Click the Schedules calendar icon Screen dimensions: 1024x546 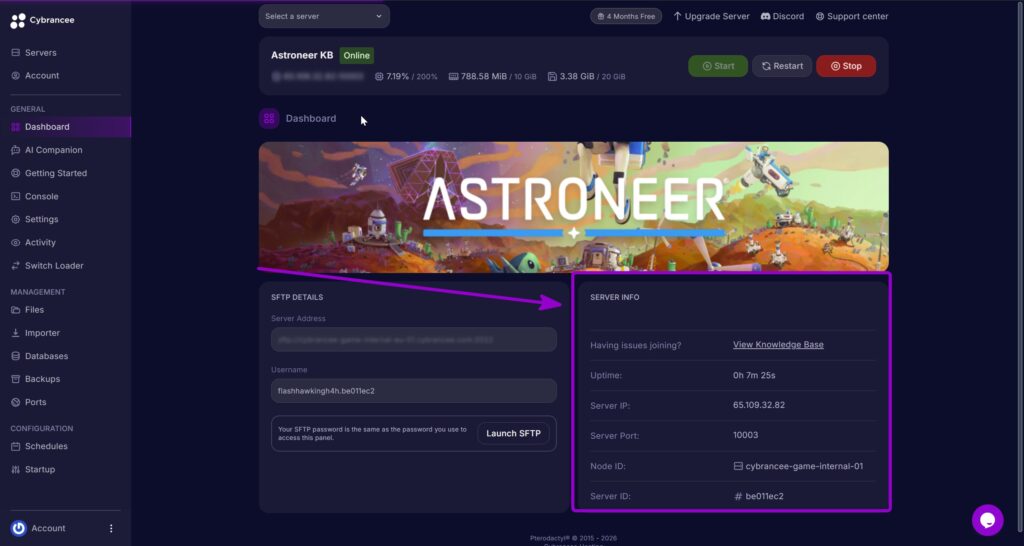click(16, 447)
